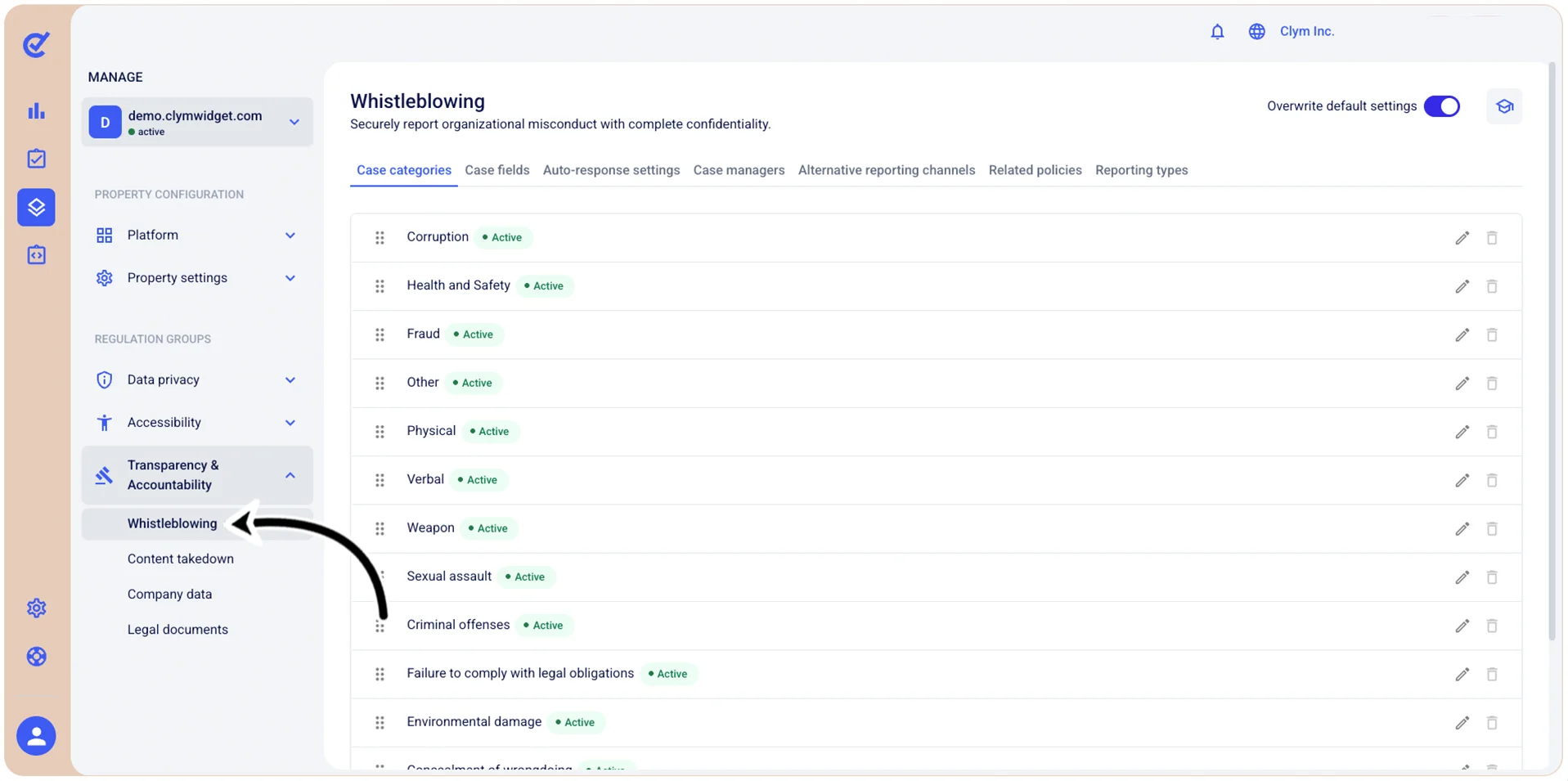Open the demo.clymwidget.com property dropdown
The width and height of the screenshot is (1568, 781).
click(197, 122)
